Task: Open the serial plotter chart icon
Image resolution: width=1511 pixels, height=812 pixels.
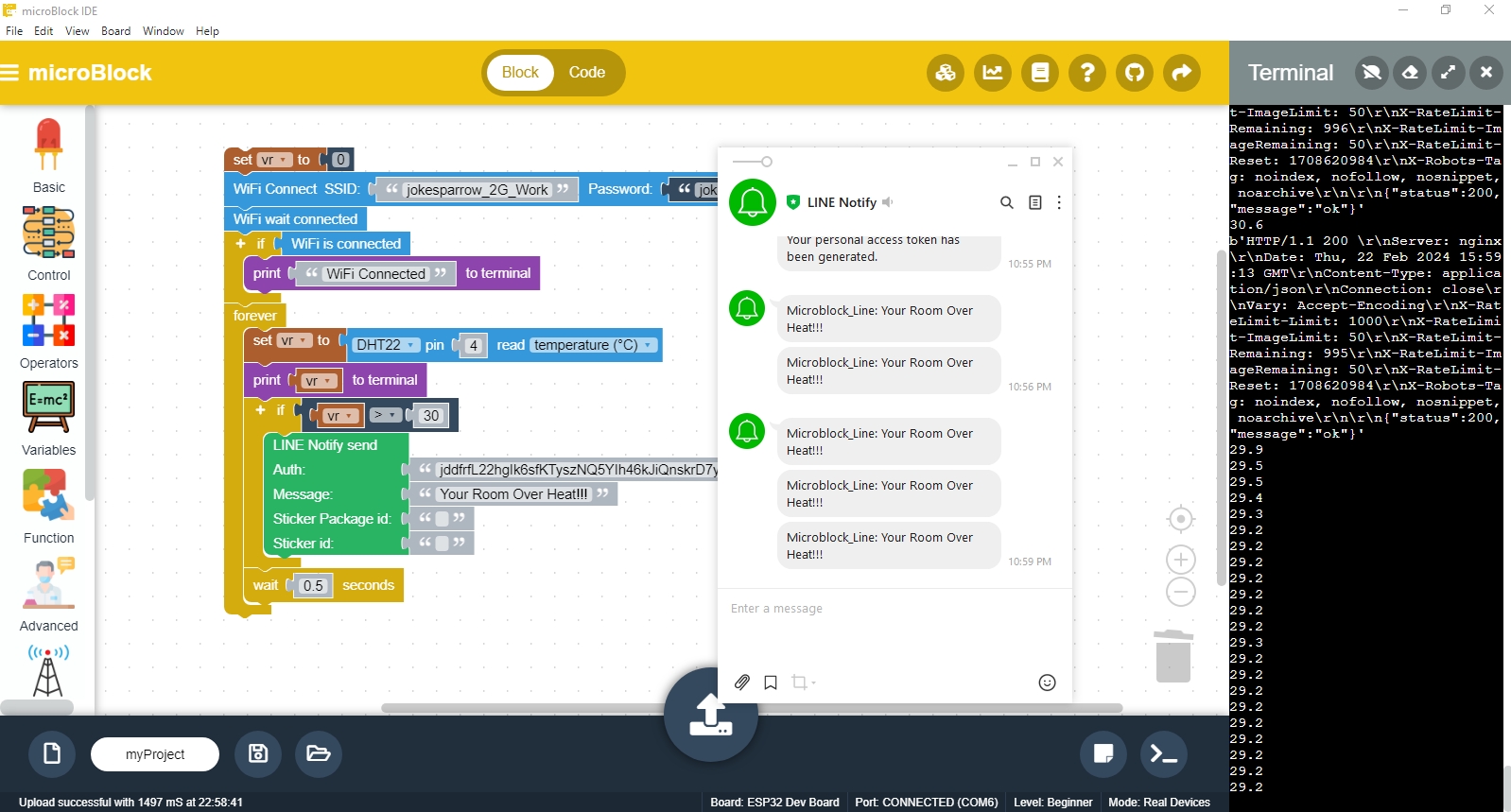Action: (x=993, y=73)
